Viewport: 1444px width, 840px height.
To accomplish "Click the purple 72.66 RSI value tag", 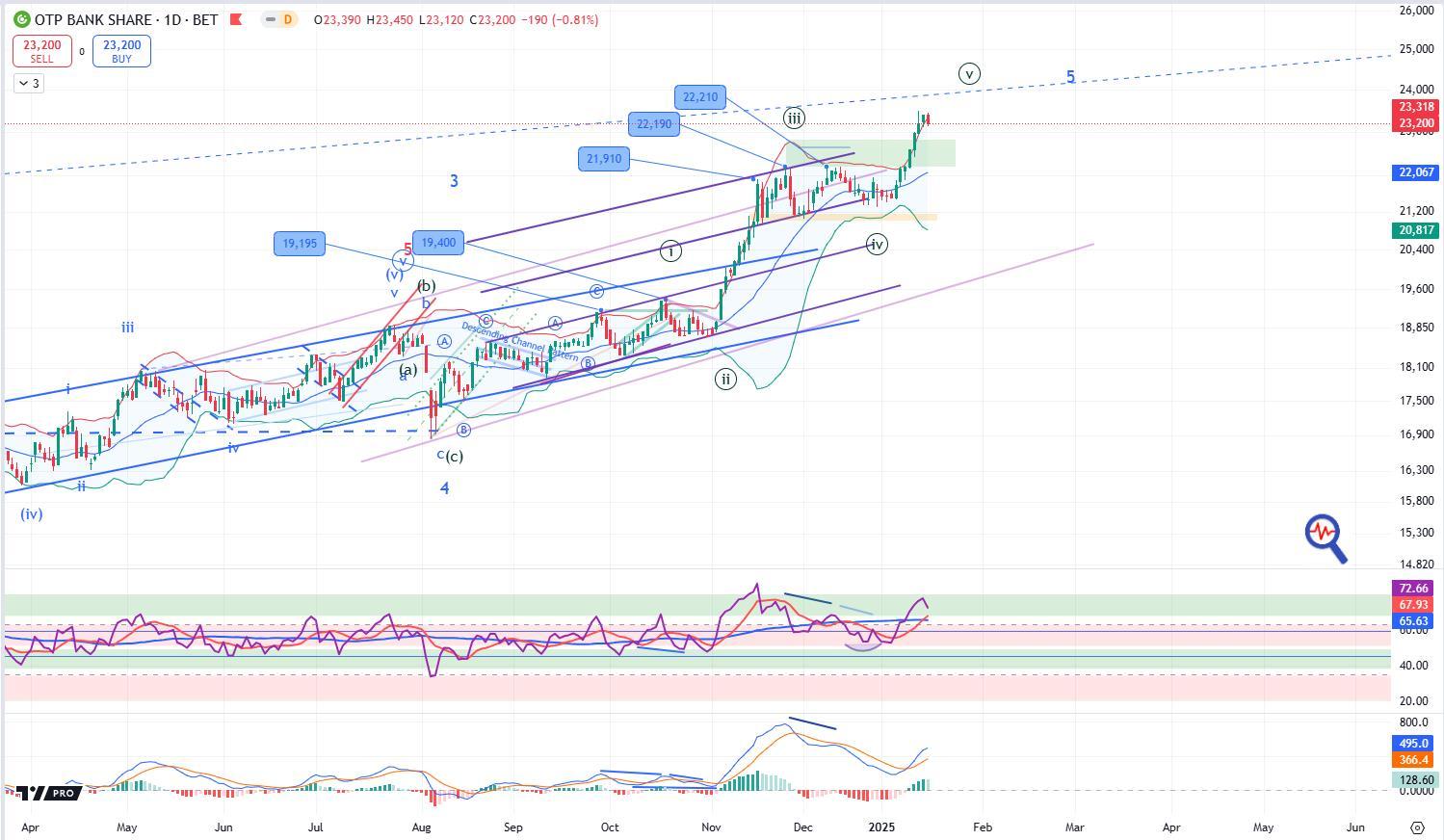I will (x=1413, y=589).
